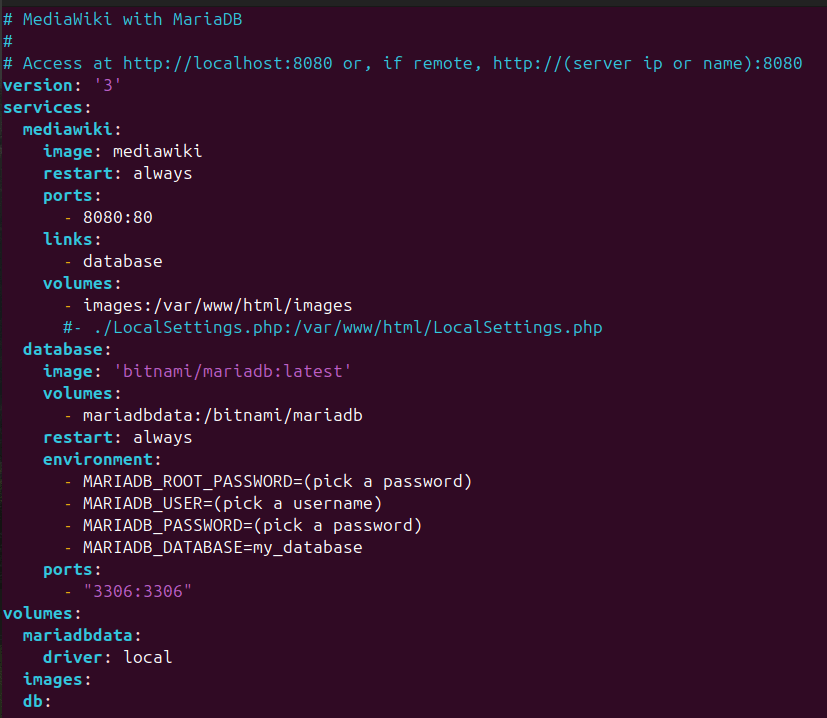The image size is (827, 718).
Task: Click the mariadbdata:/bitnami/mariadb volume entry
Action: tap(217, 415)
